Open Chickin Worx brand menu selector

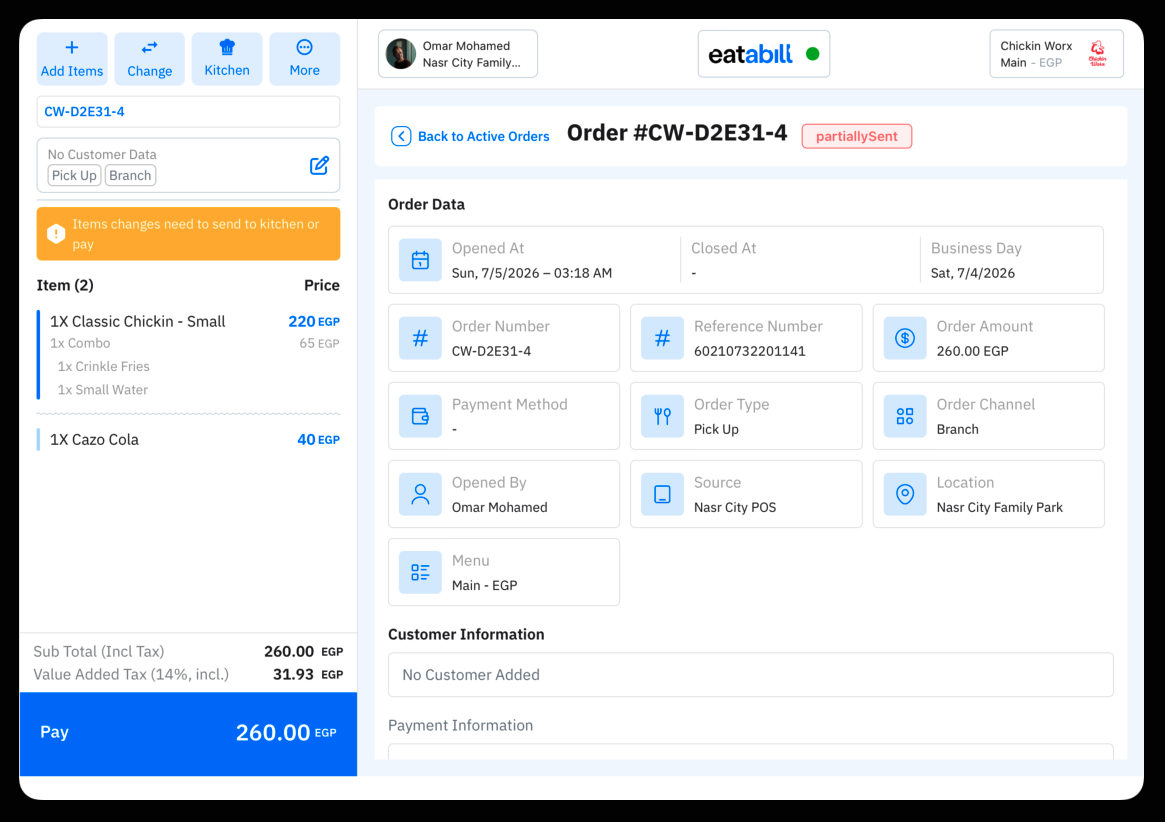(x=1056, y=54)
